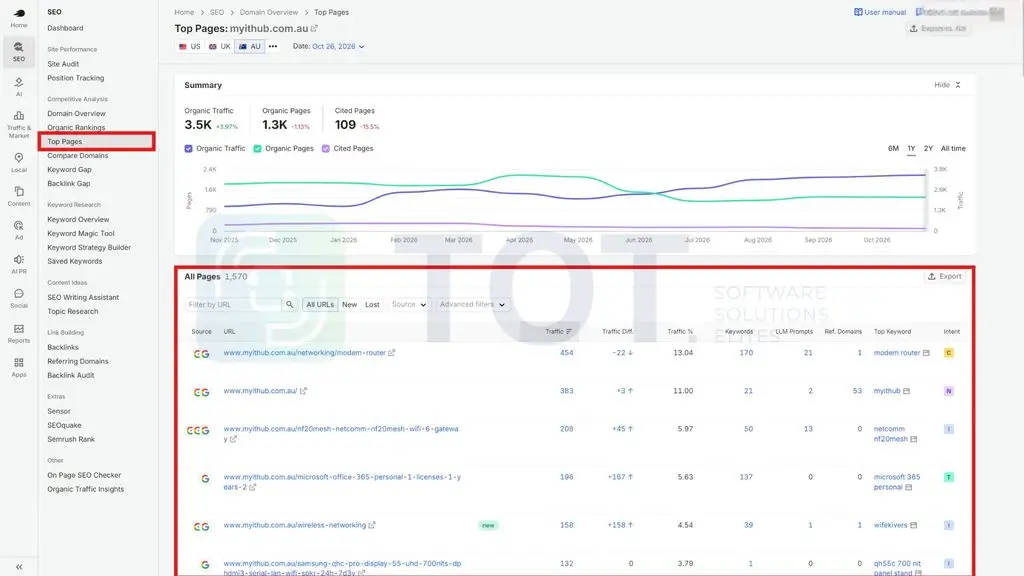
Task: Click the N intent badge for homepage row
Action: coord(948,391)
